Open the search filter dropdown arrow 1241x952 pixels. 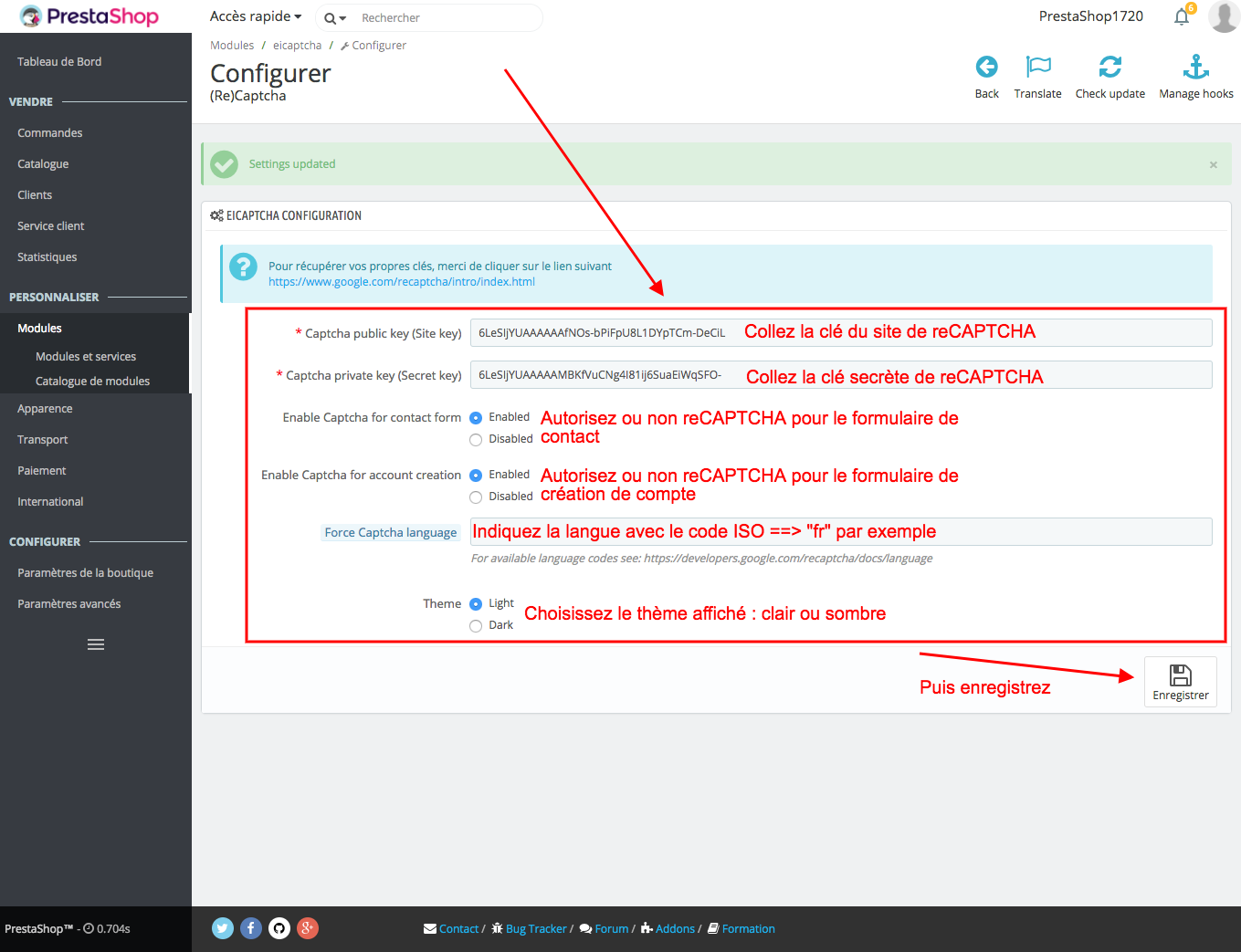(335, 18)
